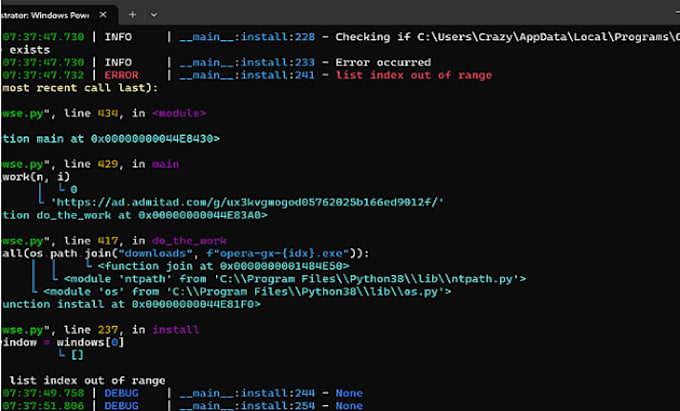Click the 'Error occurred' log message

pos(383,62)
